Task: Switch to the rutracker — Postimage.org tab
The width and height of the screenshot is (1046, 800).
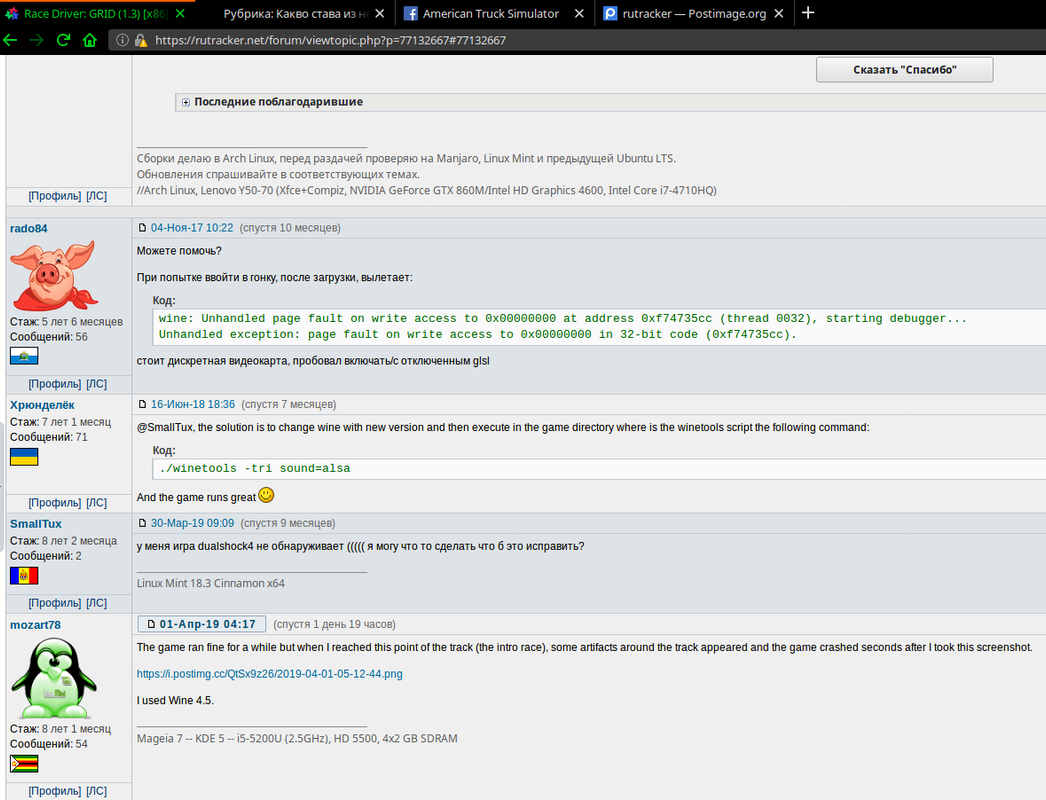Action: [x=694, y=13]
